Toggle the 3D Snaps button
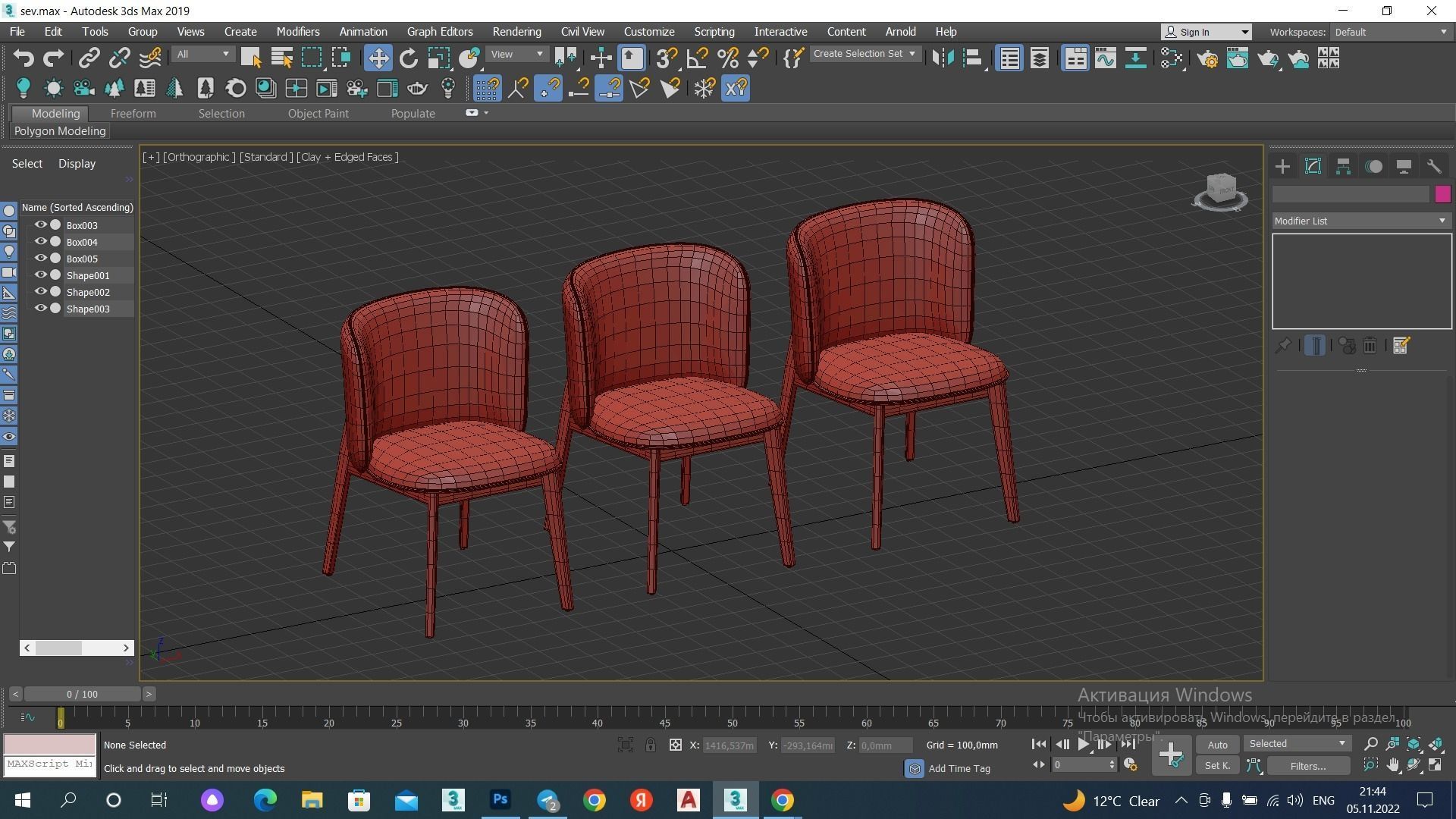The image size is (1456, 819). coord(667,58)
